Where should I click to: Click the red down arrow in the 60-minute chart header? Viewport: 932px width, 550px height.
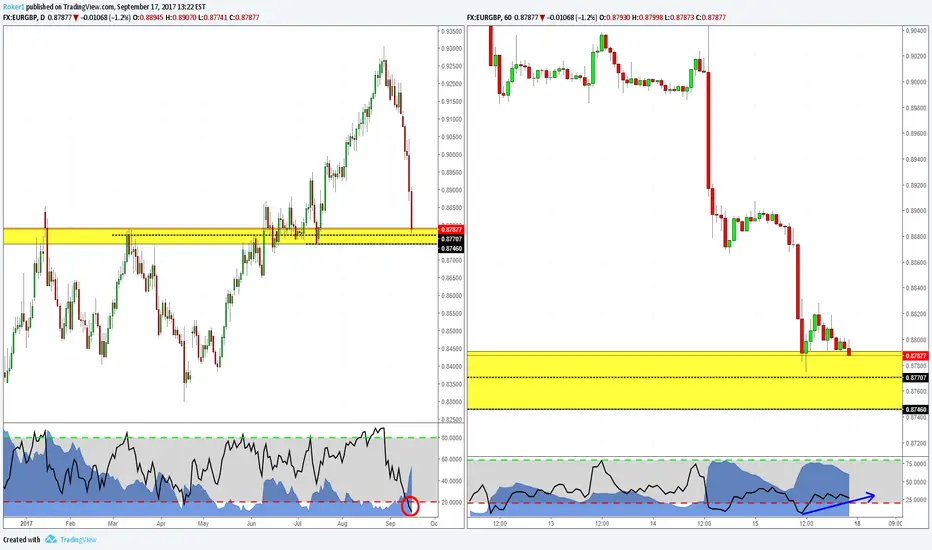coord(543,18)
